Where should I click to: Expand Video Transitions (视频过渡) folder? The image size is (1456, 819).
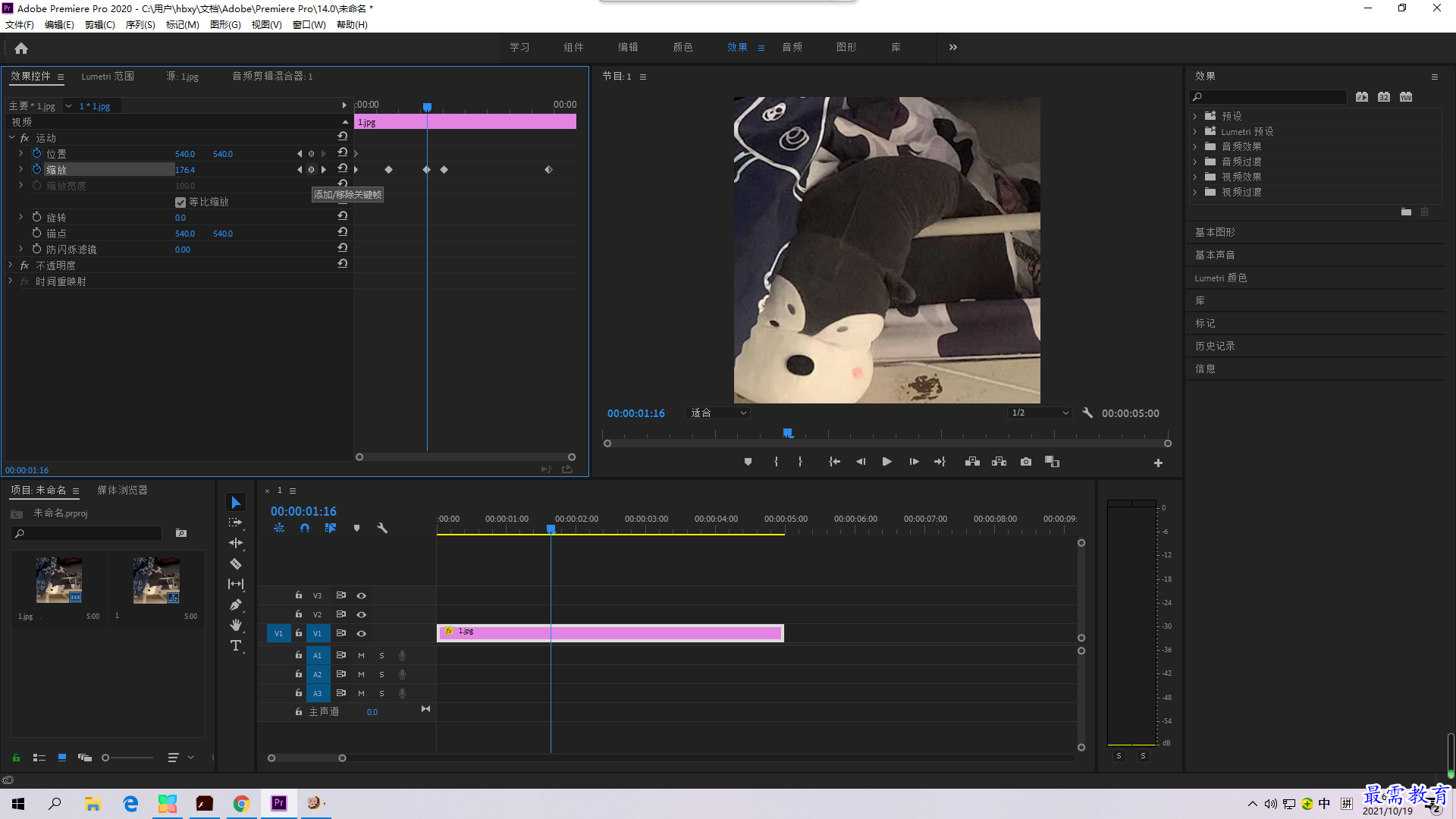pos(1195,192)
